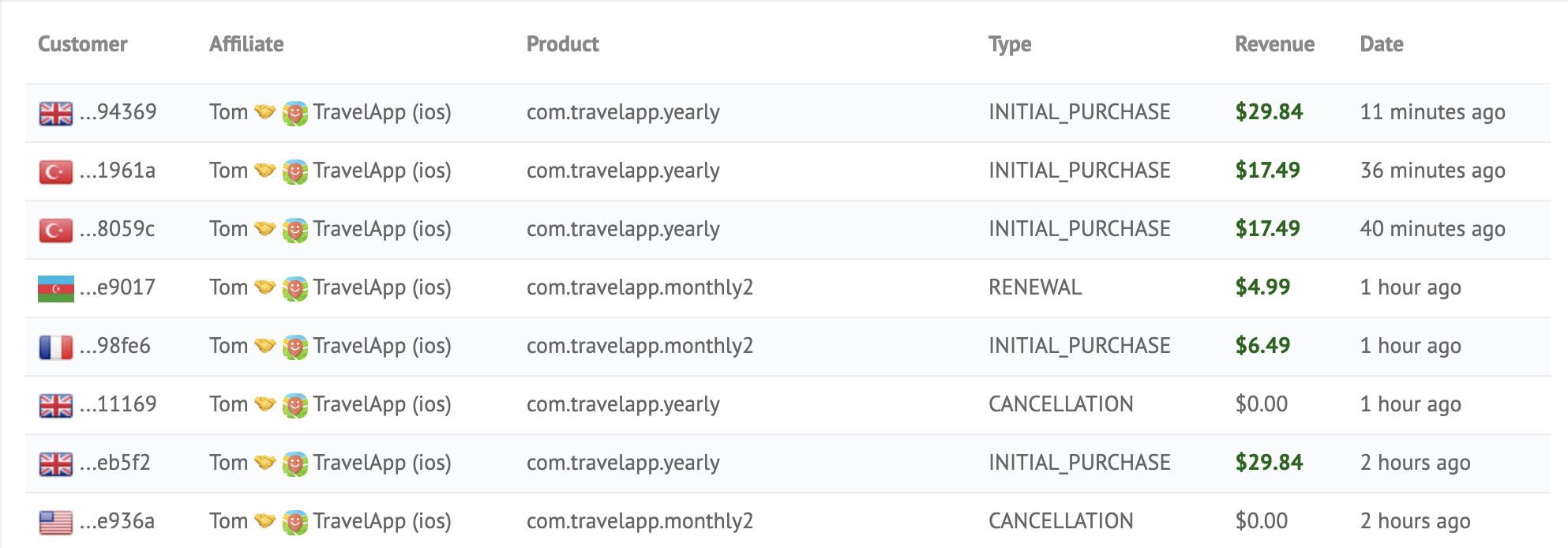1568x548 pixels.
Task: Click the Product column header
Action: 563,44
